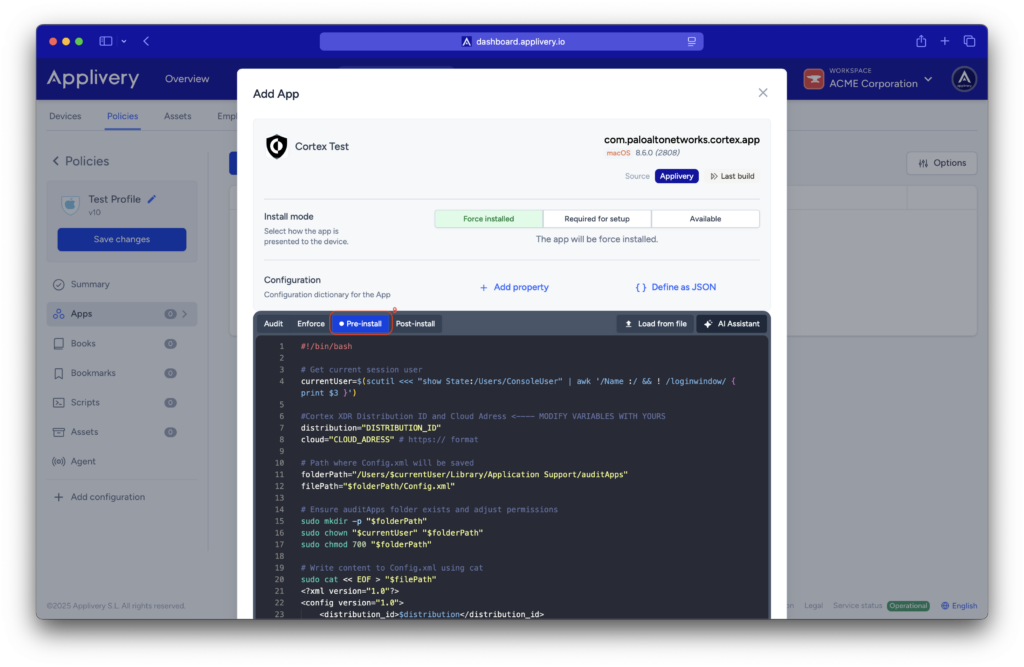Click the Save changes button
This screenshot has width=1024, height=667.
pos(121,239)
